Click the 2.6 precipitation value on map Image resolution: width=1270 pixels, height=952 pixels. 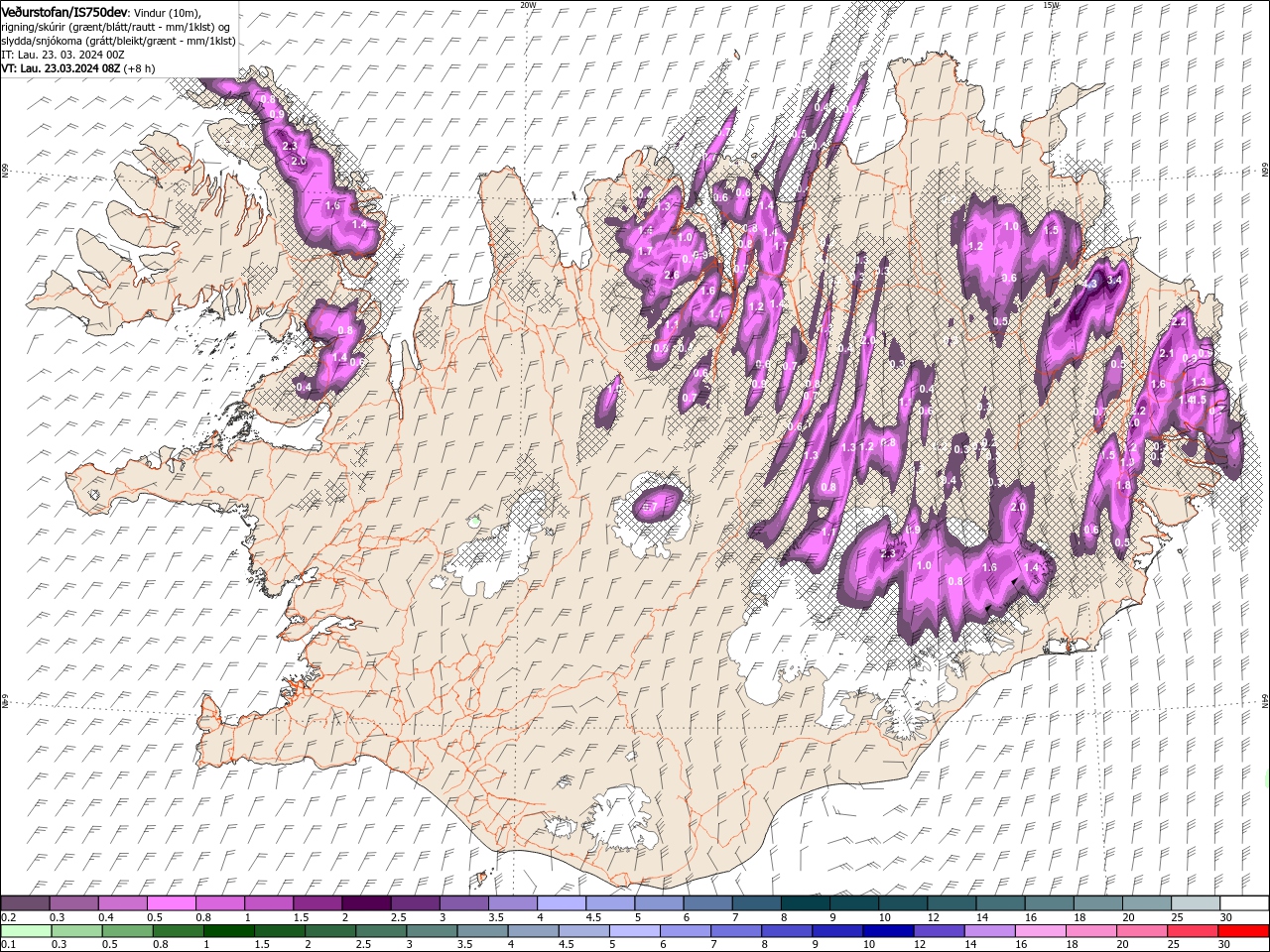coord(672,275)
